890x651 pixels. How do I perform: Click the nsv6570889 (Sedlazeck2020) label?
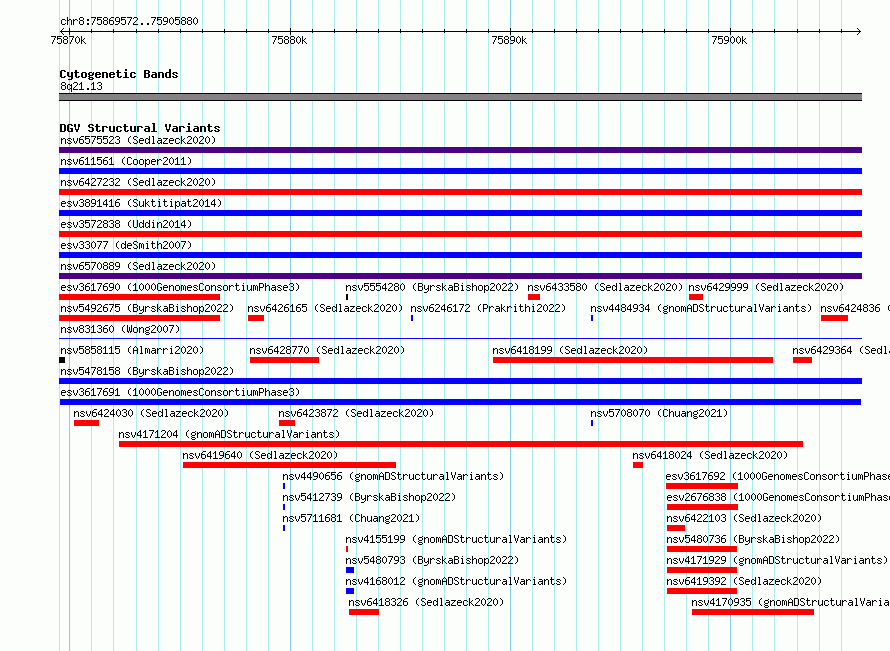click(x=138, y=266)
